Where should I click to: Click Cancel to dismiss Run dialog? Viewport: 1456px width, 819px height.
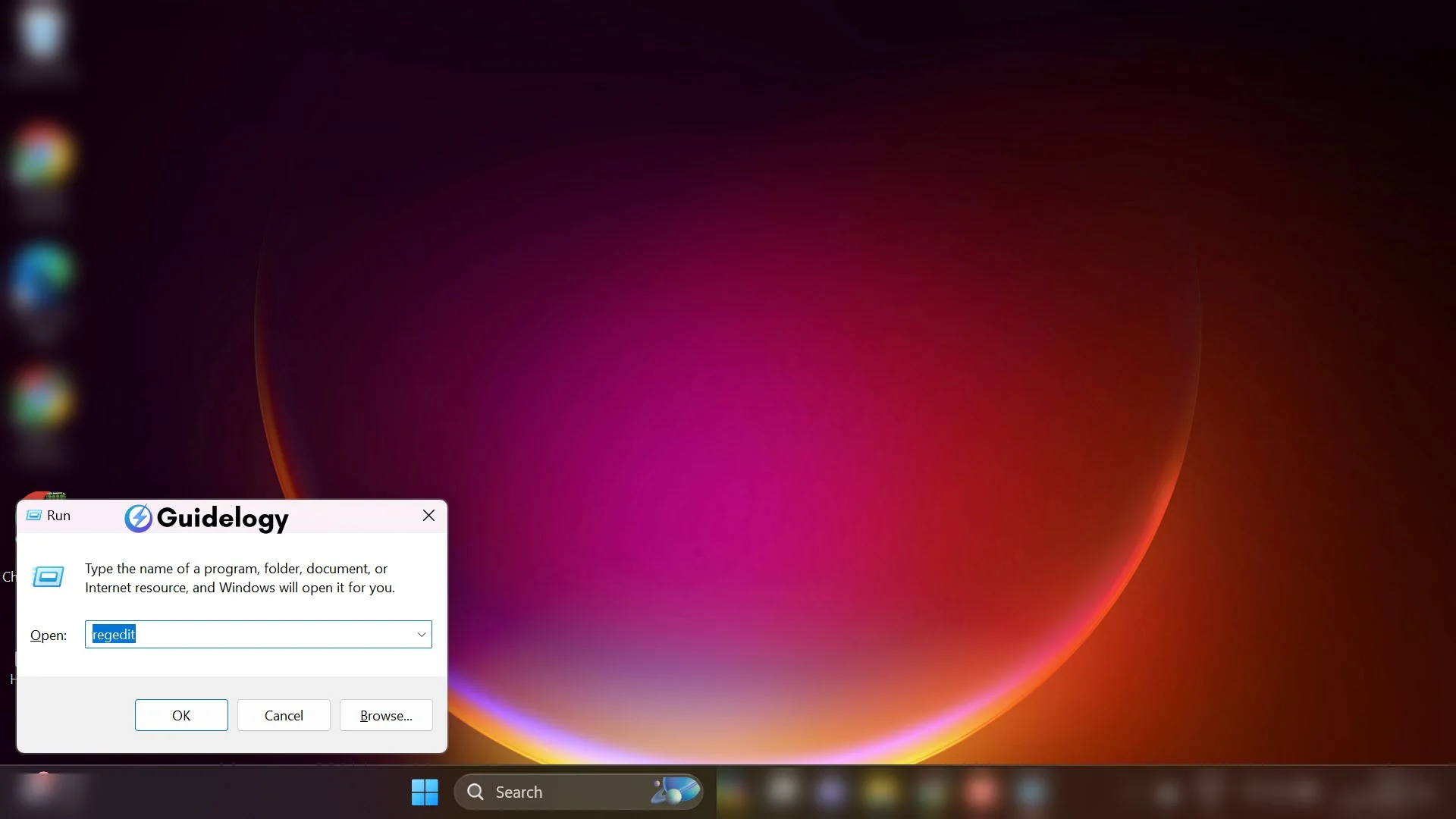(x=284, y=715)
